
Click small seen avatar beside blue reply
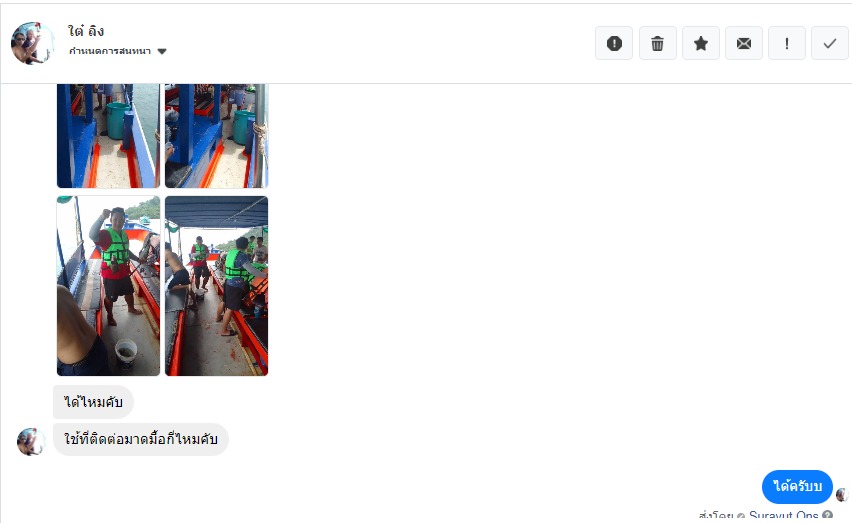point(842,494)
